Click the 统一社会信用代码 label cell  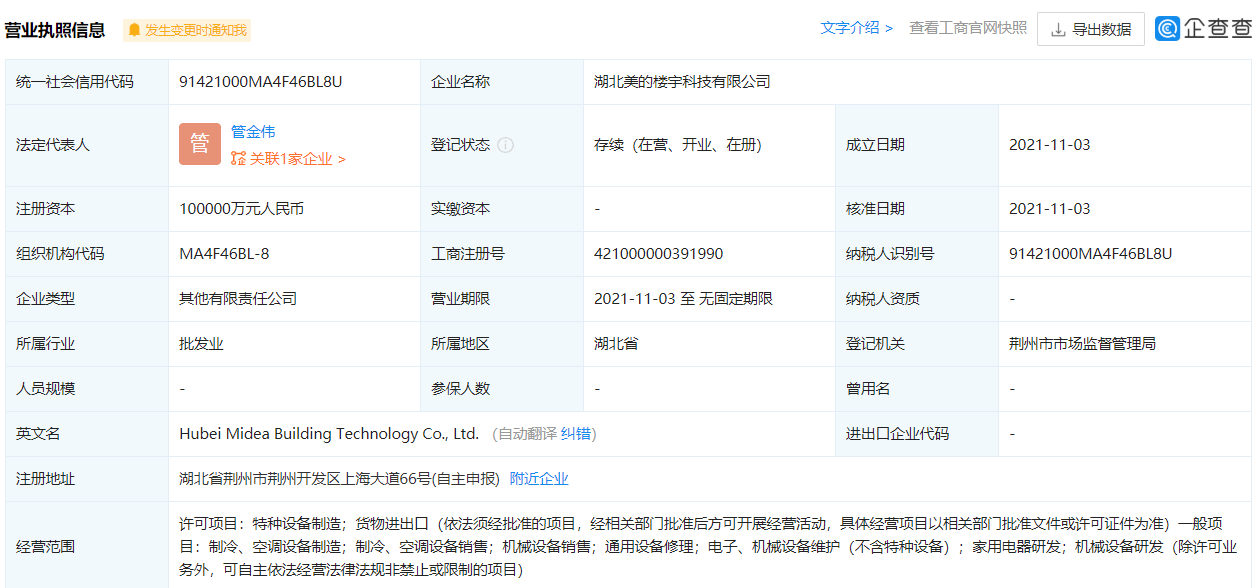point(87,82)
